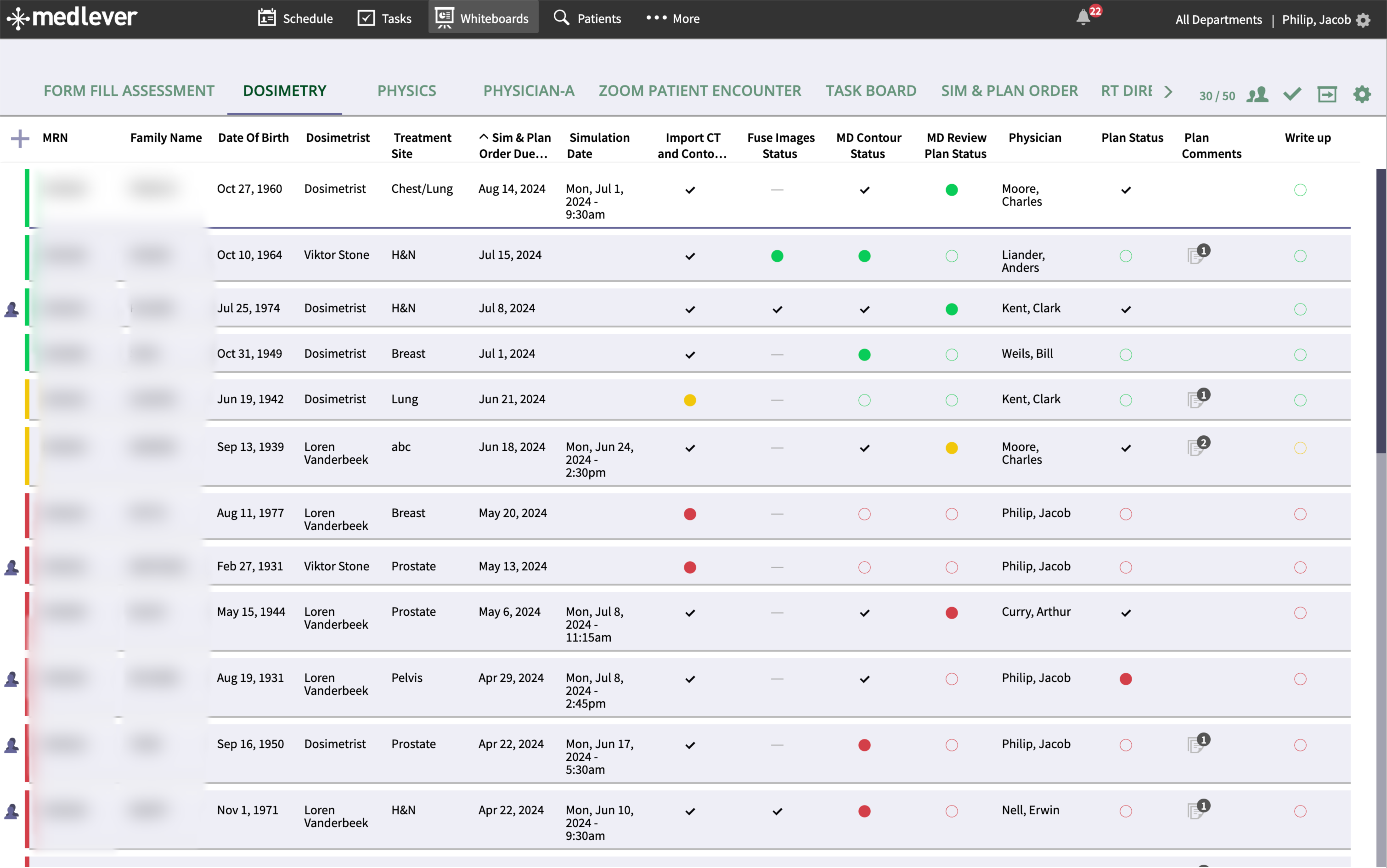Go to Schedule in top navigation
The height and width of the screenshot is (868, 1387).
[295, 18]
